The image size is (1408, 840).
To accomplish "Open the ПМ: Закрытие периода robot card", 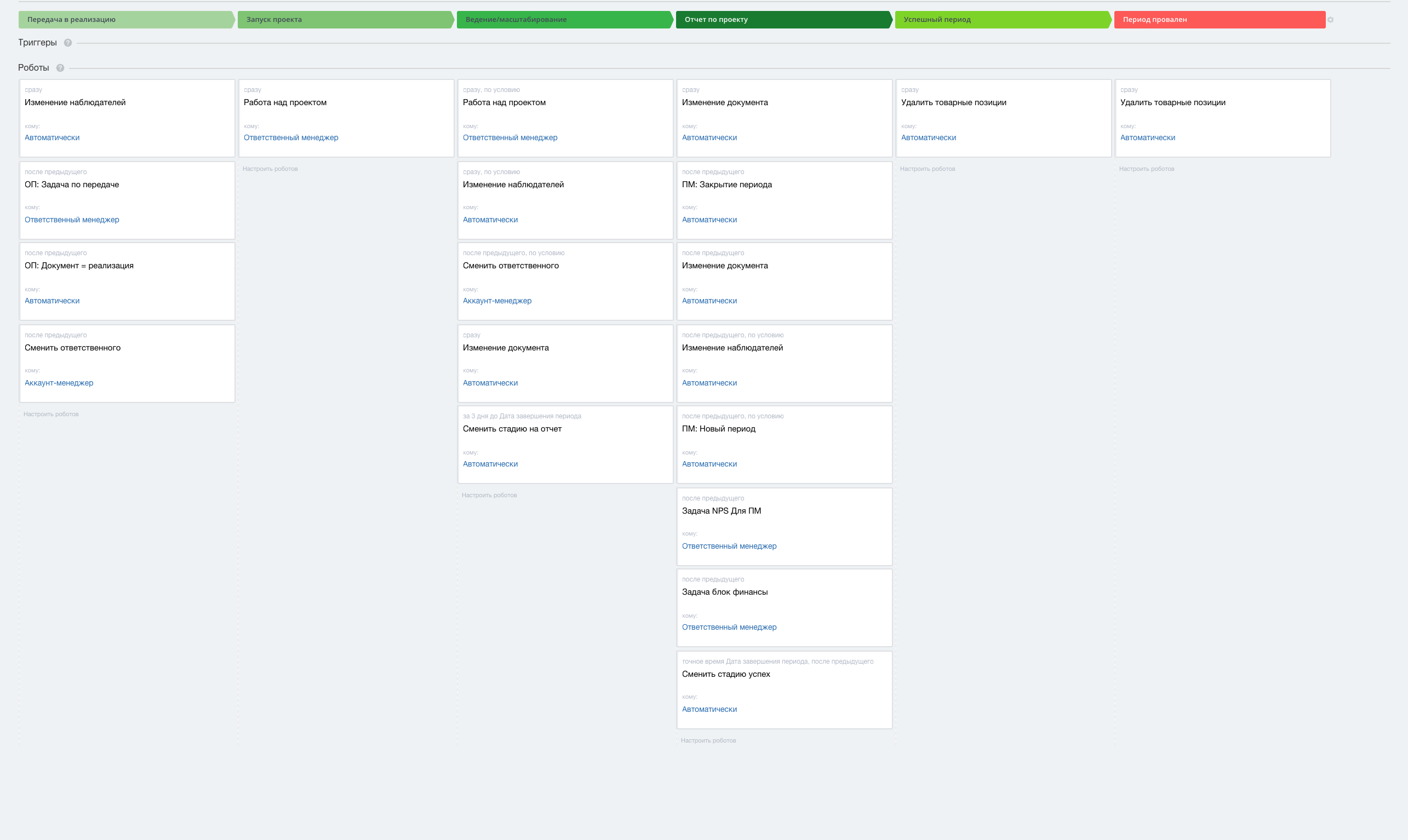I will 727,185.
